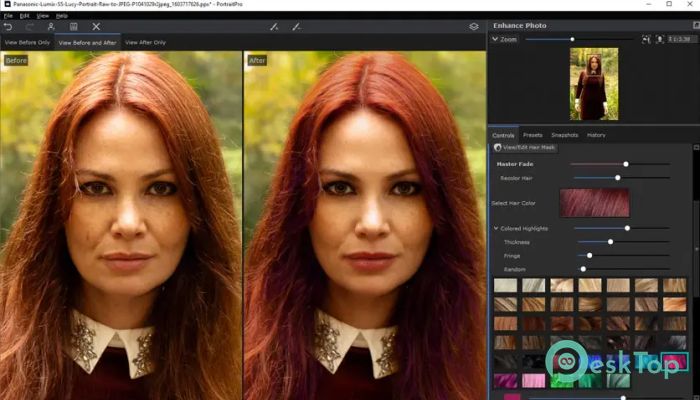Viewport: 700px width, 400px height.
Task: Undo the last edit with the Undo arrow
Action: point(8,27)
